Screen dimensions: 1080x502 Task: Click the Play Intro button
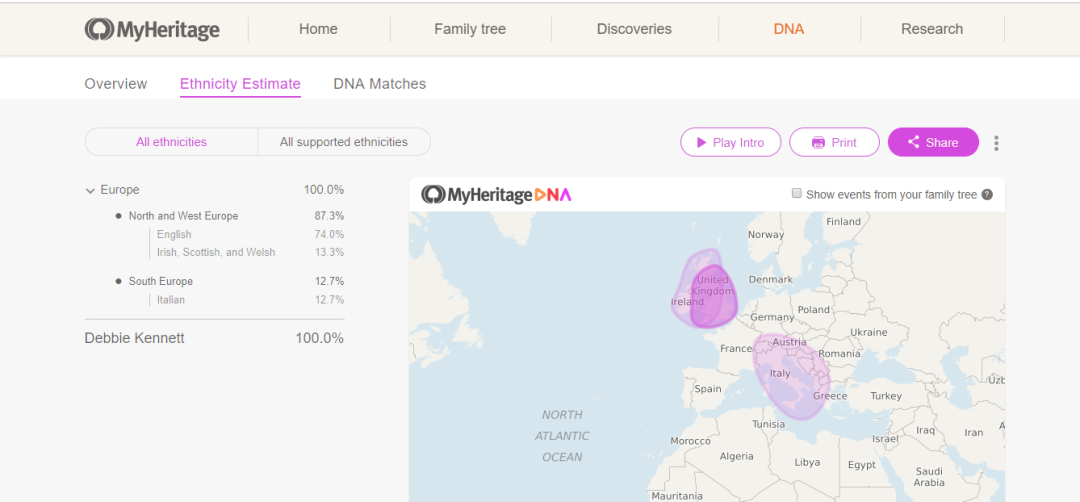click(x=731, y=143)
